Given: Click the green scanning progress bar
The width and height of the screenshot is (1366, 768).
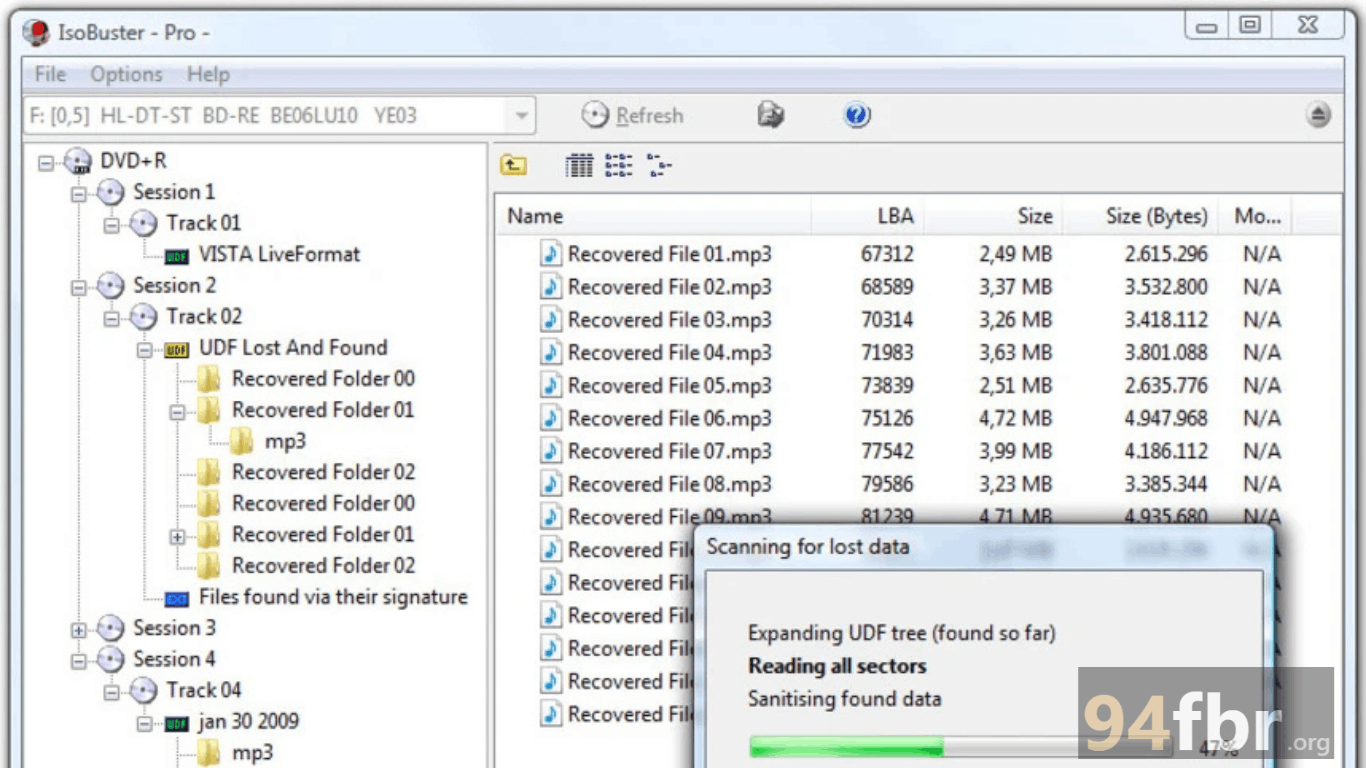Looking at the screenshot, I should click(847, 747).
